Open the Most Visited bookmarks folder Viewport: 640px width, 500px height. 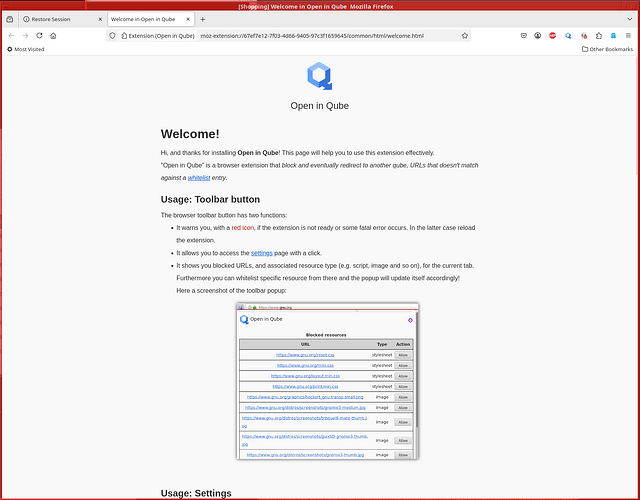point(26,49)
